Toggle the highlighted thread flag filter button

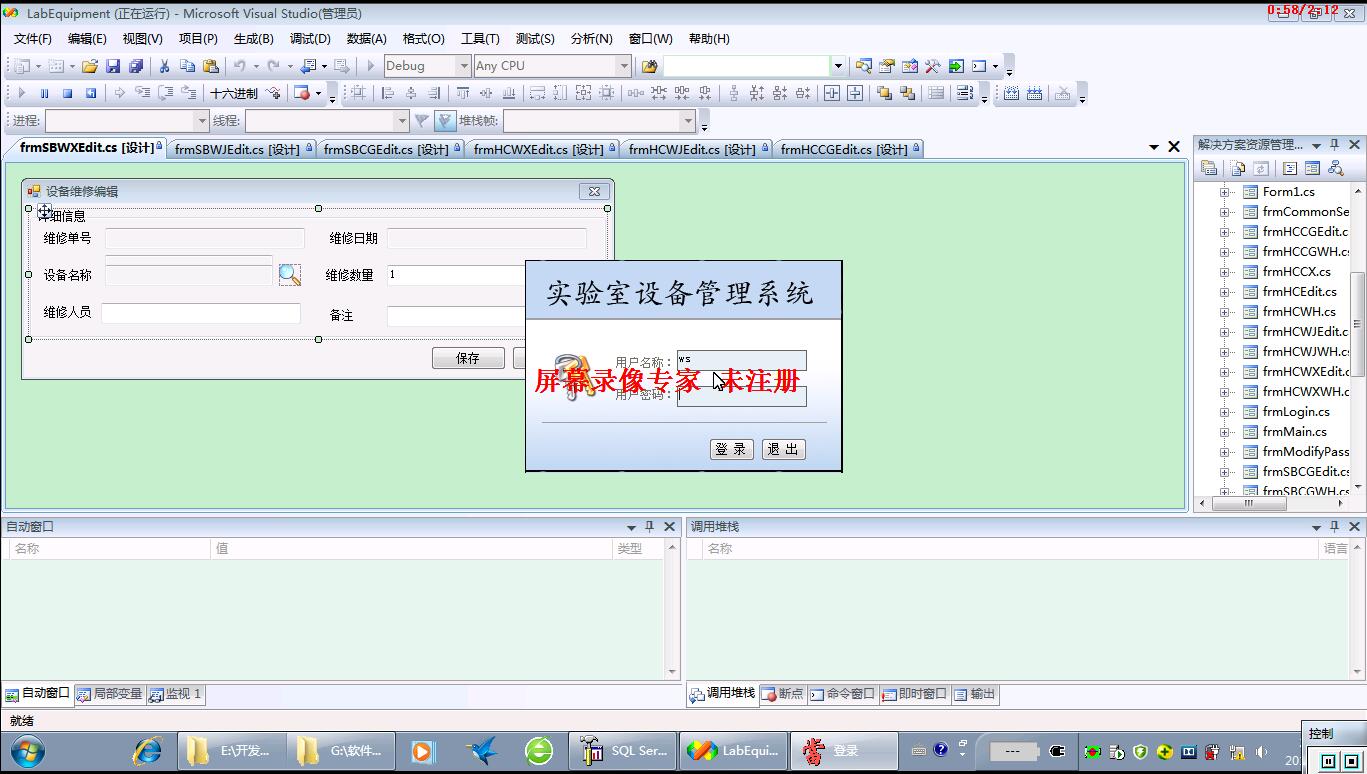pos(445,121)
